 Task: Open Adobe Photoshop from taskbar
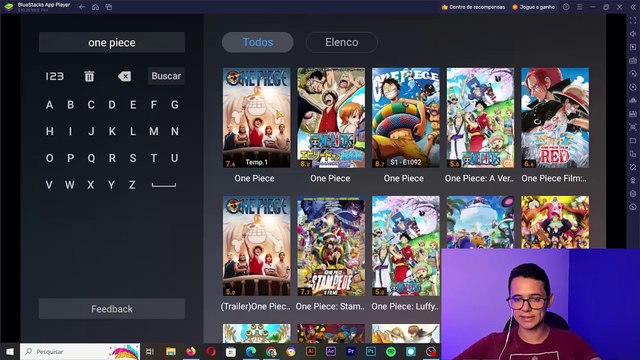tap(371, 351)
